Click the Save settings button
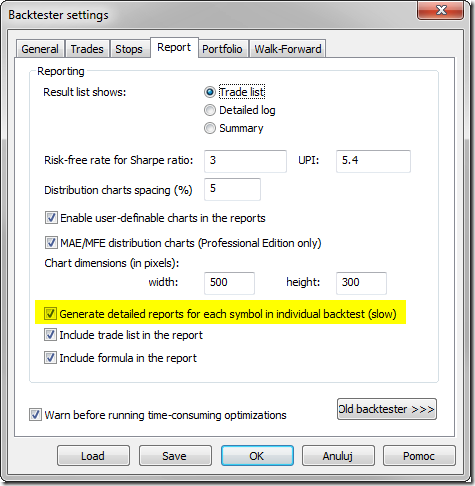This screenshot has height=486, width=475. coord(175,456)
